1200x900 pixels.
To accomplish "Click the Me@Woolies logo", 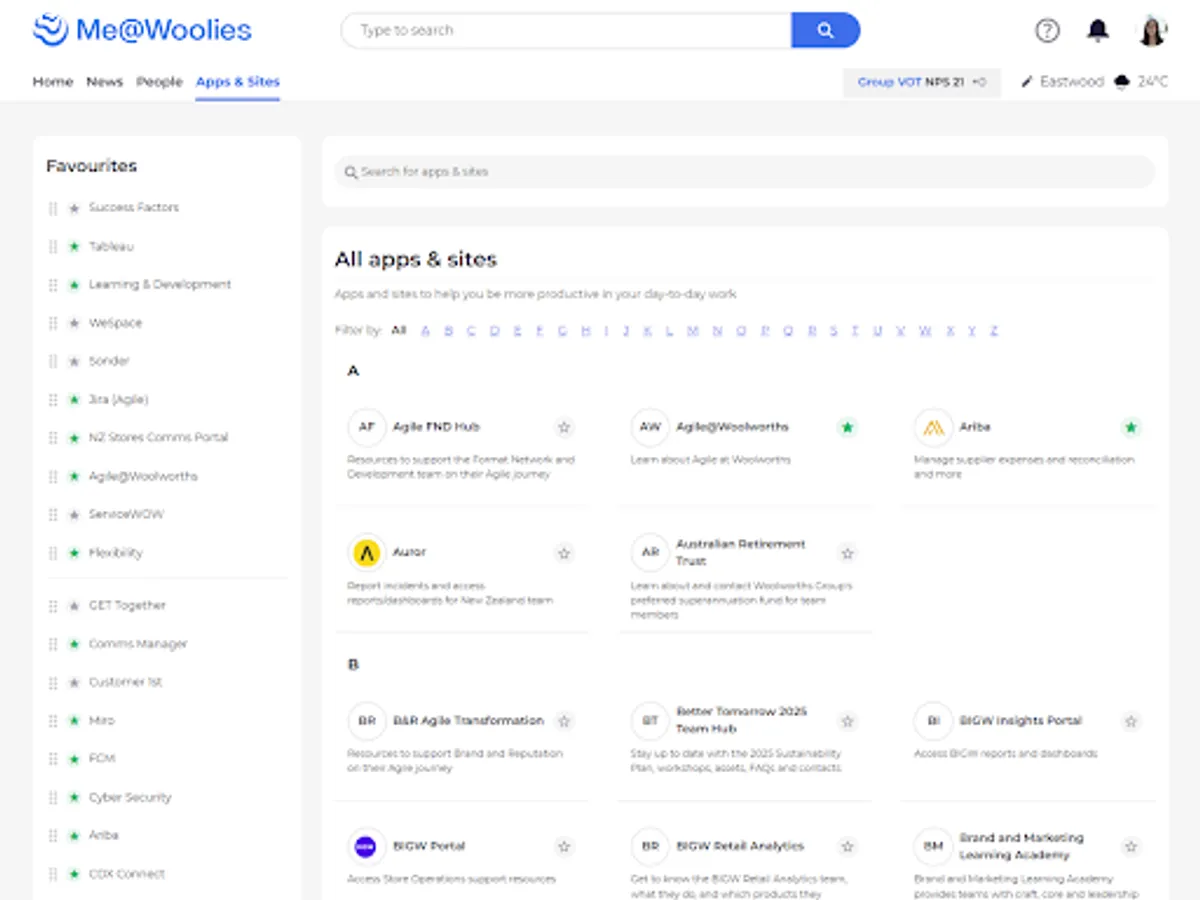I will (x=142, y=30).
